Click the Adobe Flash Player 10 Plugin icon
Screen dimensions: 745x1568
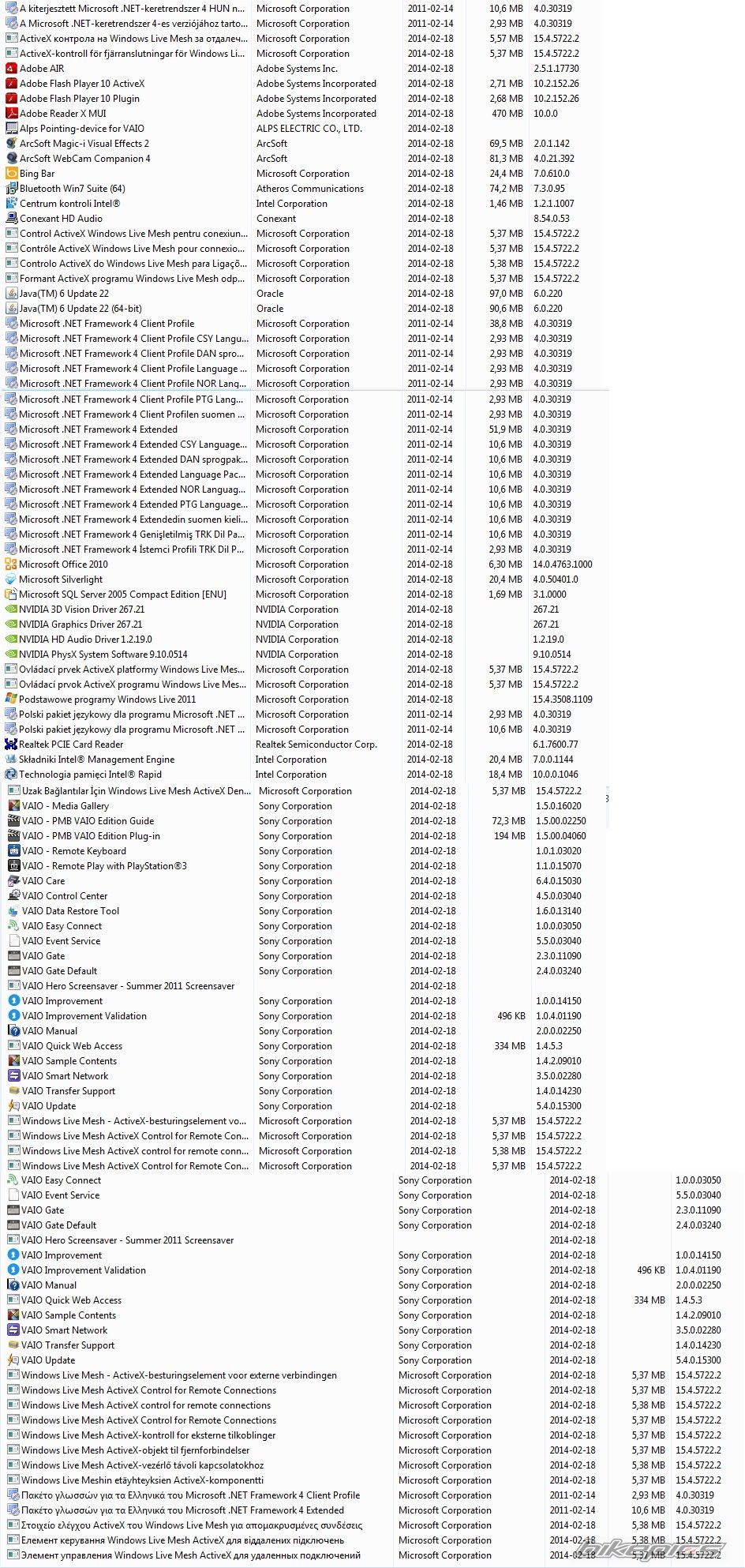pyautogui.click(x=12, y=99)
